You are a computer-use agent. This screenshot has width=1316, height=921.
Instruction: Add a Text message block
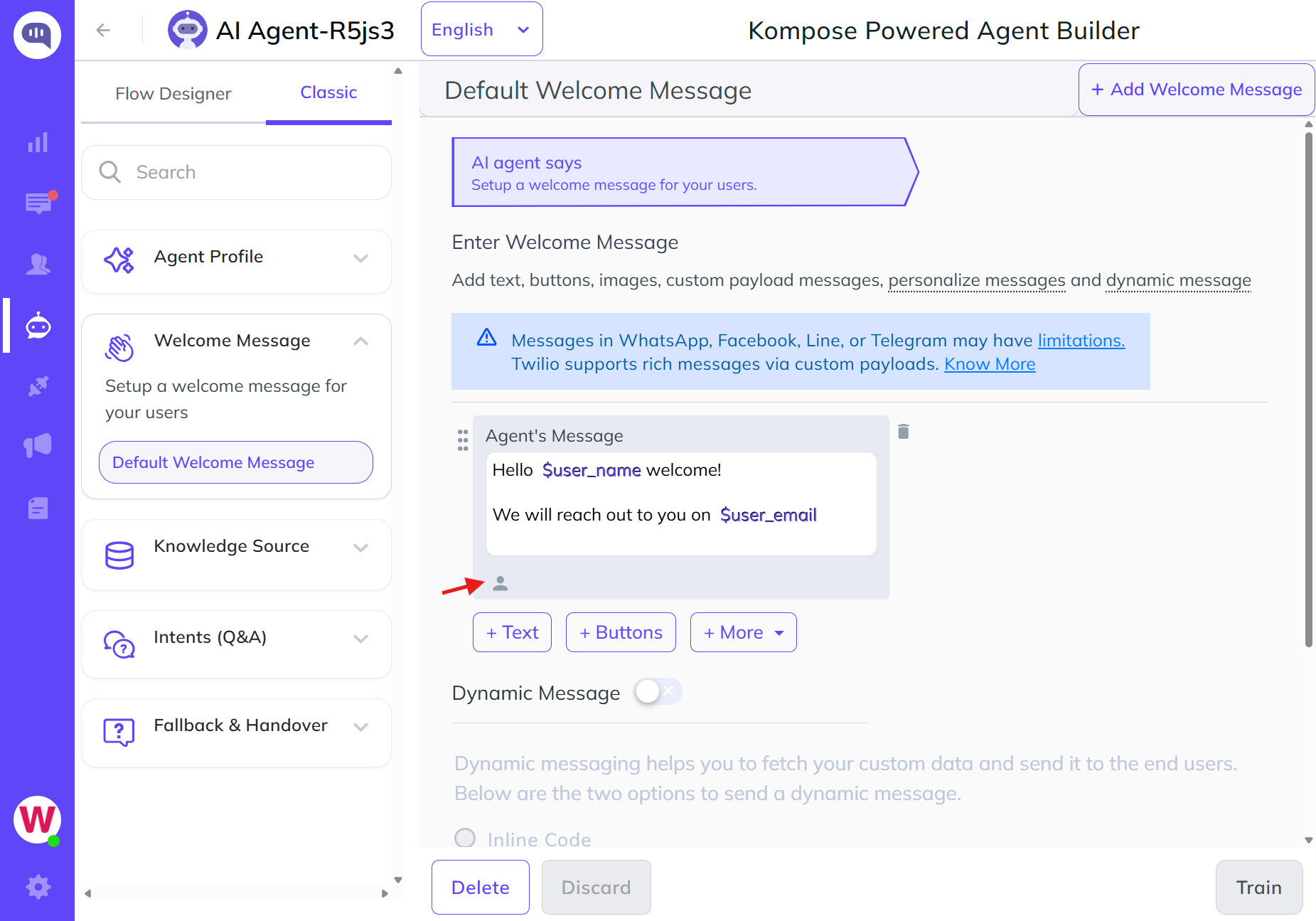click(x=512, y=632)
